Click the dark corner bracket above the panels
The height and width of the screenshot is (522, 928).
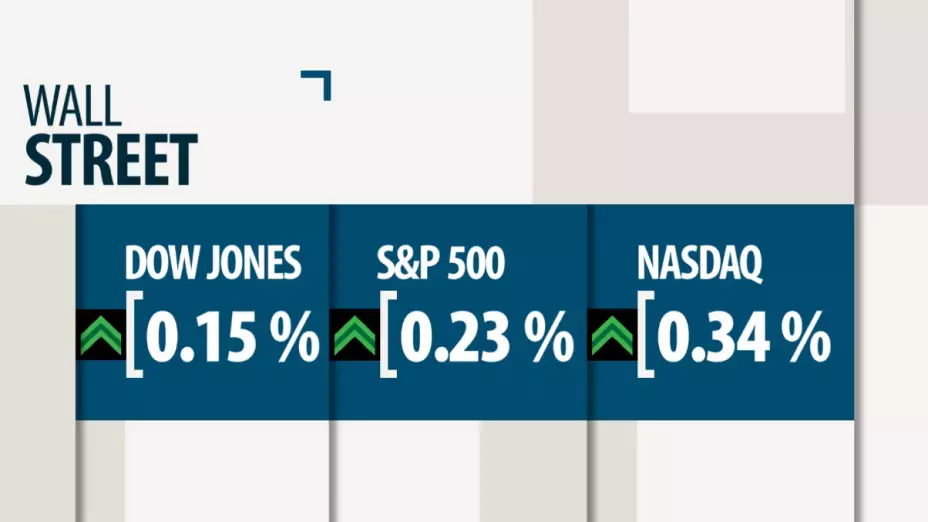pos(318,84)
